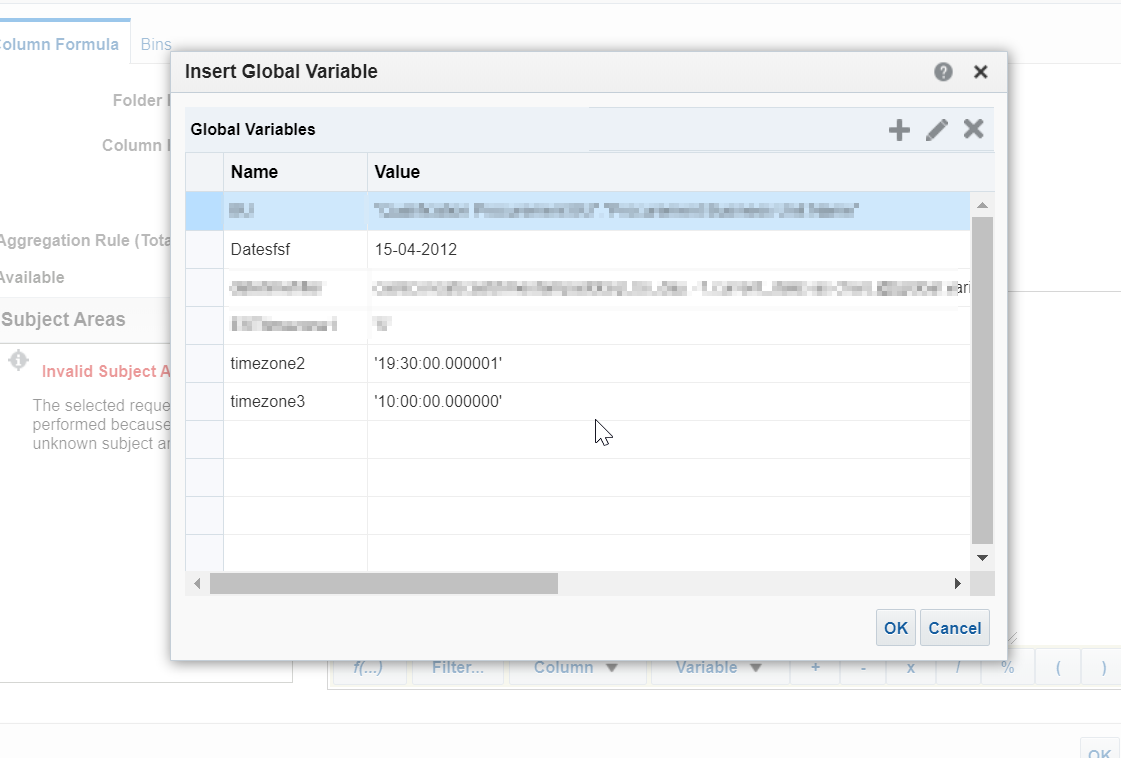Select the 15-04-2012 value cell
Image resolution: width=1121 pixels, height=758 pixels.
(668, 250)
